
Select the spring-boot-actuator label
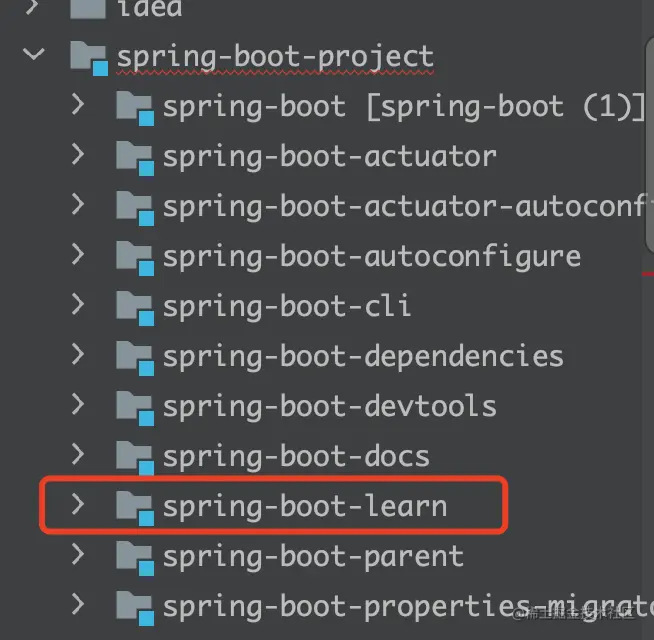pos(330,158)
